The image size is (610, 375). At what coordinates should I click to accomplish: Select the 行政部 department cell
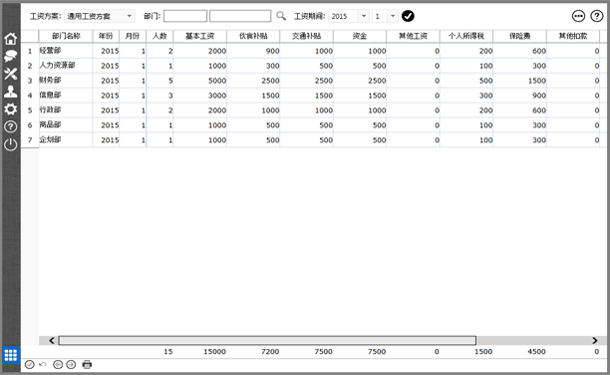pyautogui.click(x=66, y=110)
